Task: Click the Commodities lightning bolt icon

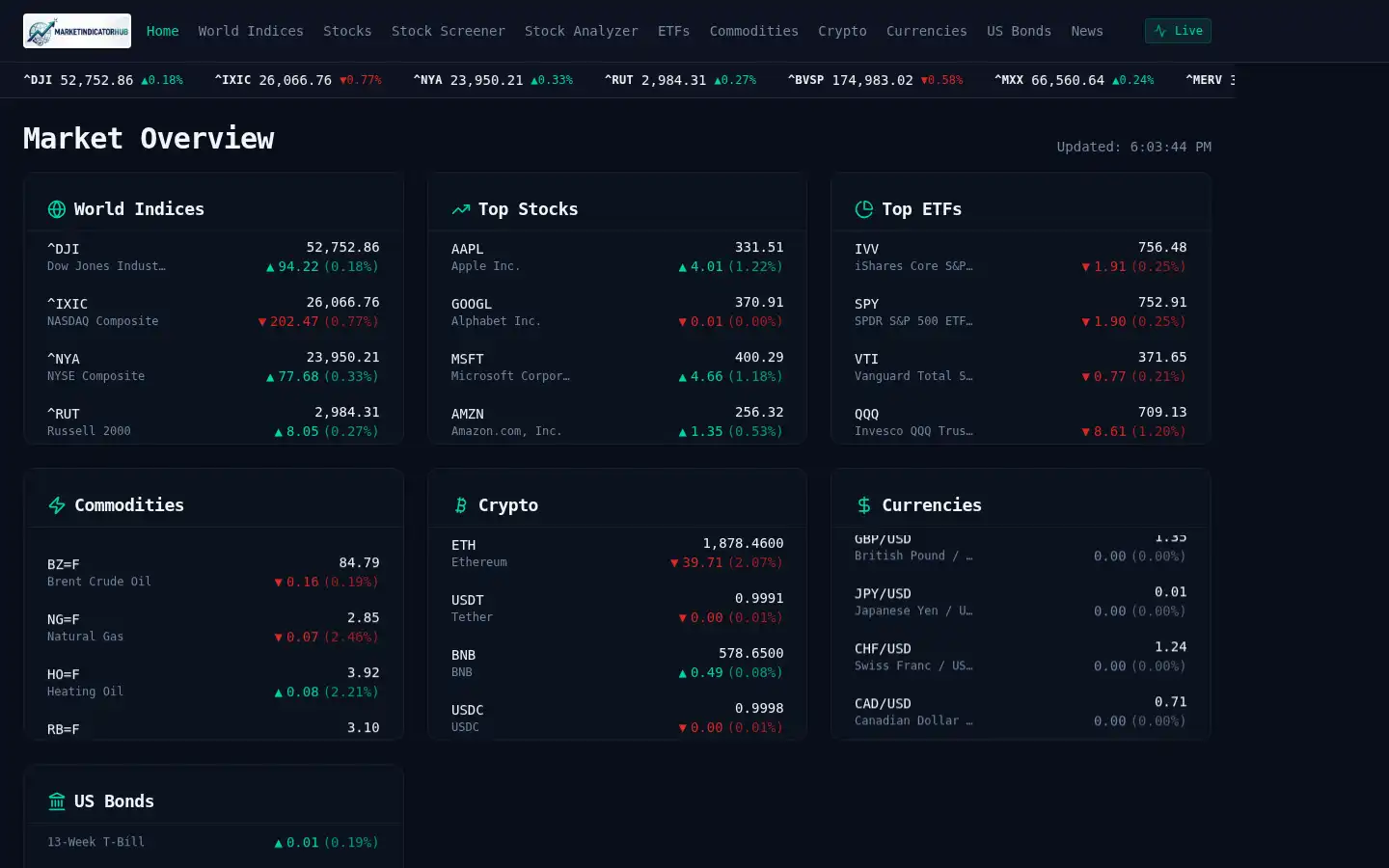Action: click(x=57, y=505)
